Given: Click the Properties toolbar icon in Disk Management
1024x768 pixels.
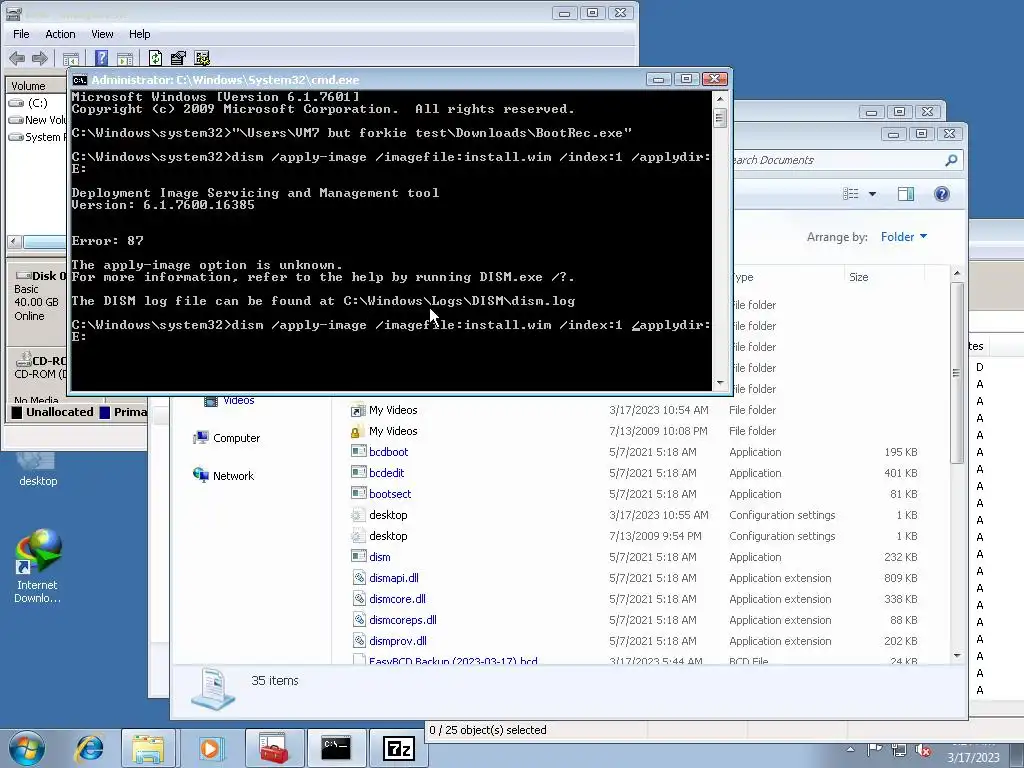Looking at the screenshot, I should 178,58.
